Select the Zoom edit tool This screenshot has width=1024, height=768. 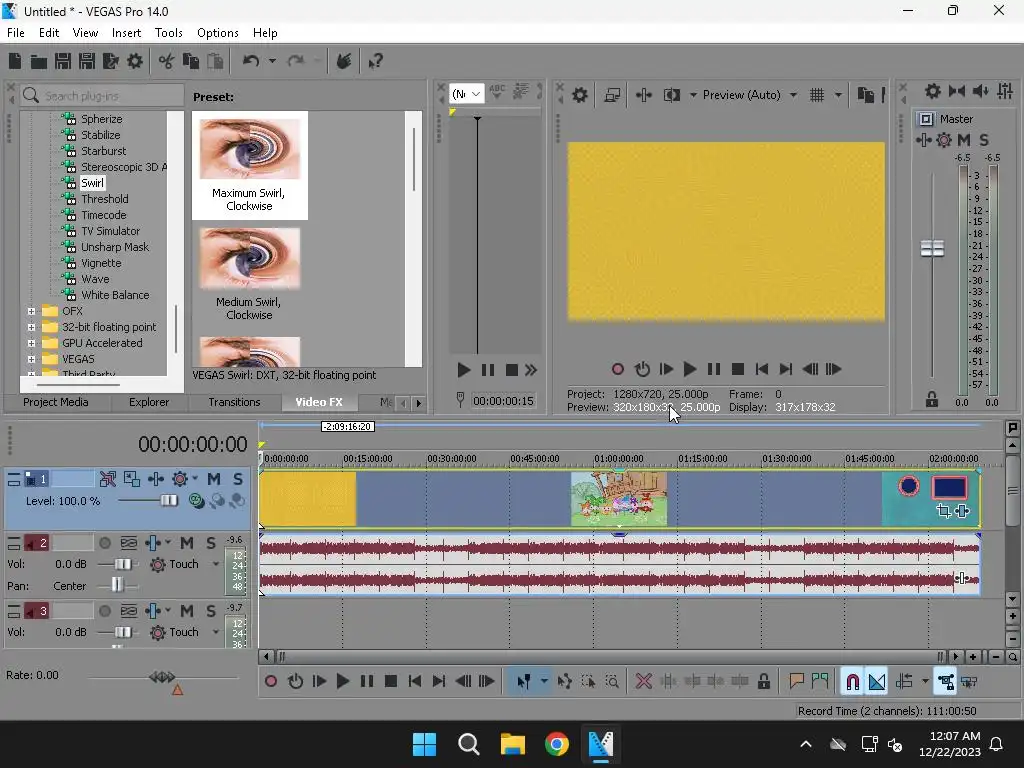point(612,682)
